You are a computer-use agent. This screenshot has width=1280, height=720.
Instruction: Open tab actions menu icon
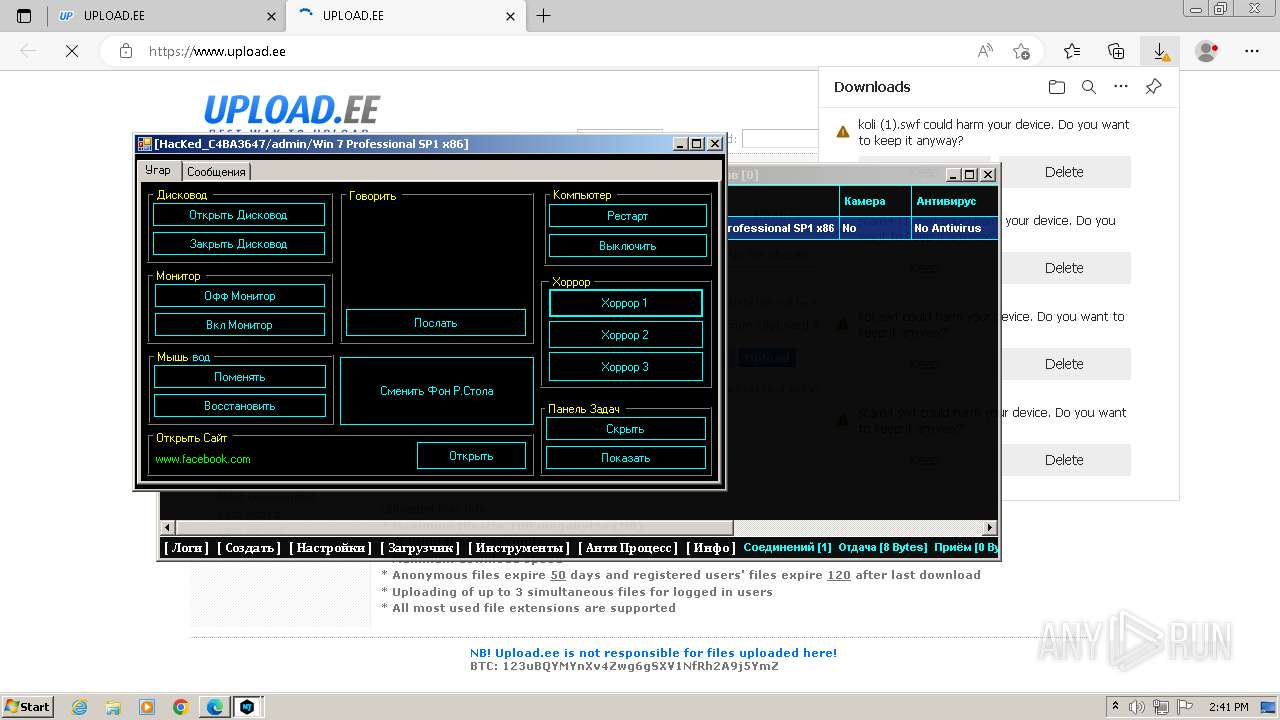pos(24,16)
